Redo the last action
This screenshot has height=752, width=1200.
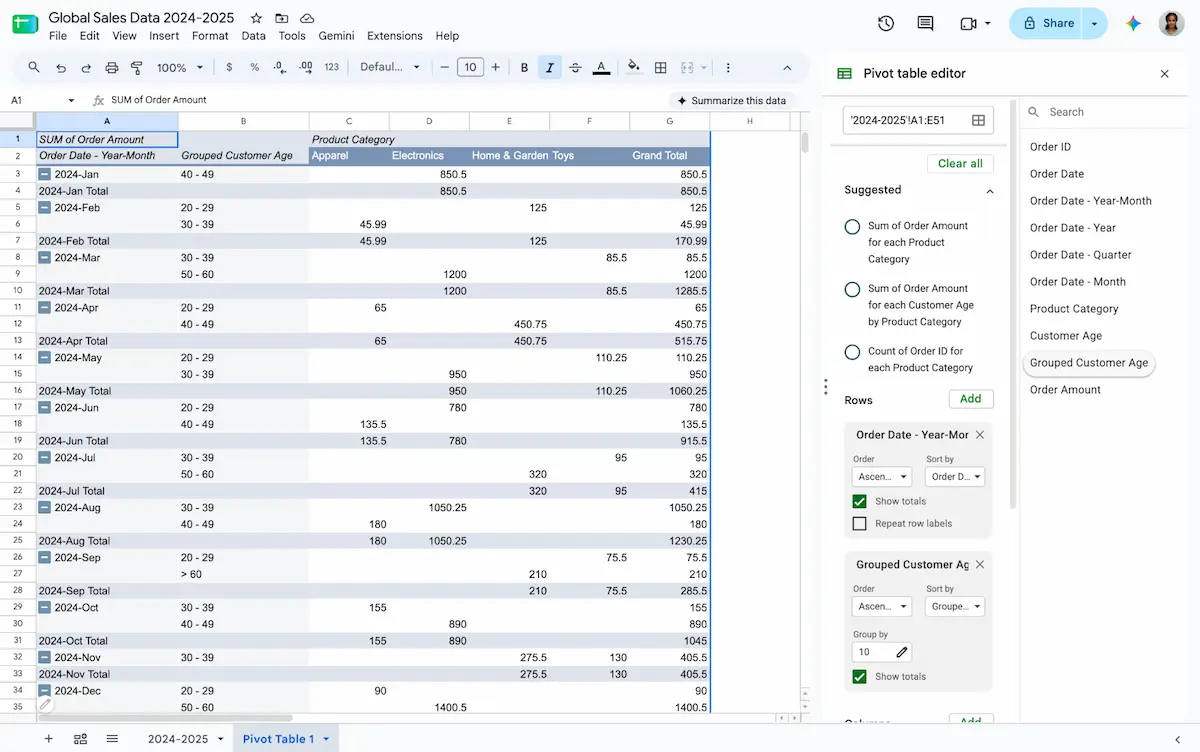(x=86, y=67)
